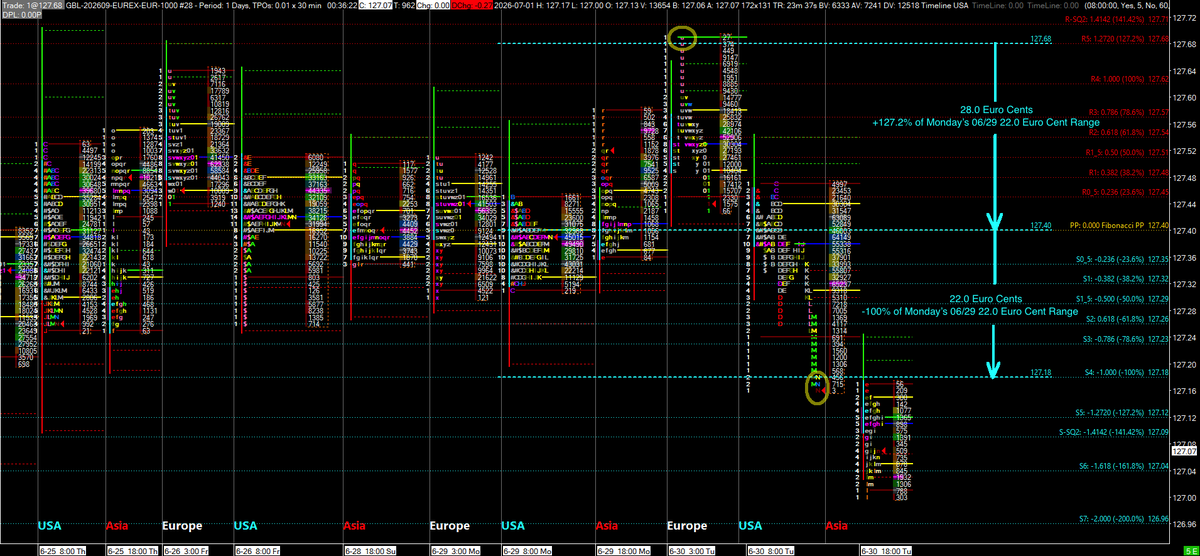Click the 'C: 127.07' close value
This screenshot has height=556, width=1200.
point(373,5)
